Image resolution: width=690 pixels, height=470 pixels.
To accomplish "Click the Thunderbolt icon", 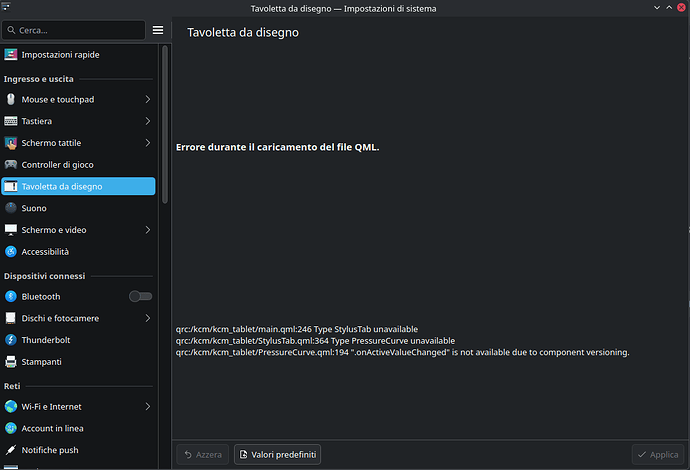I will click(11, 340).
